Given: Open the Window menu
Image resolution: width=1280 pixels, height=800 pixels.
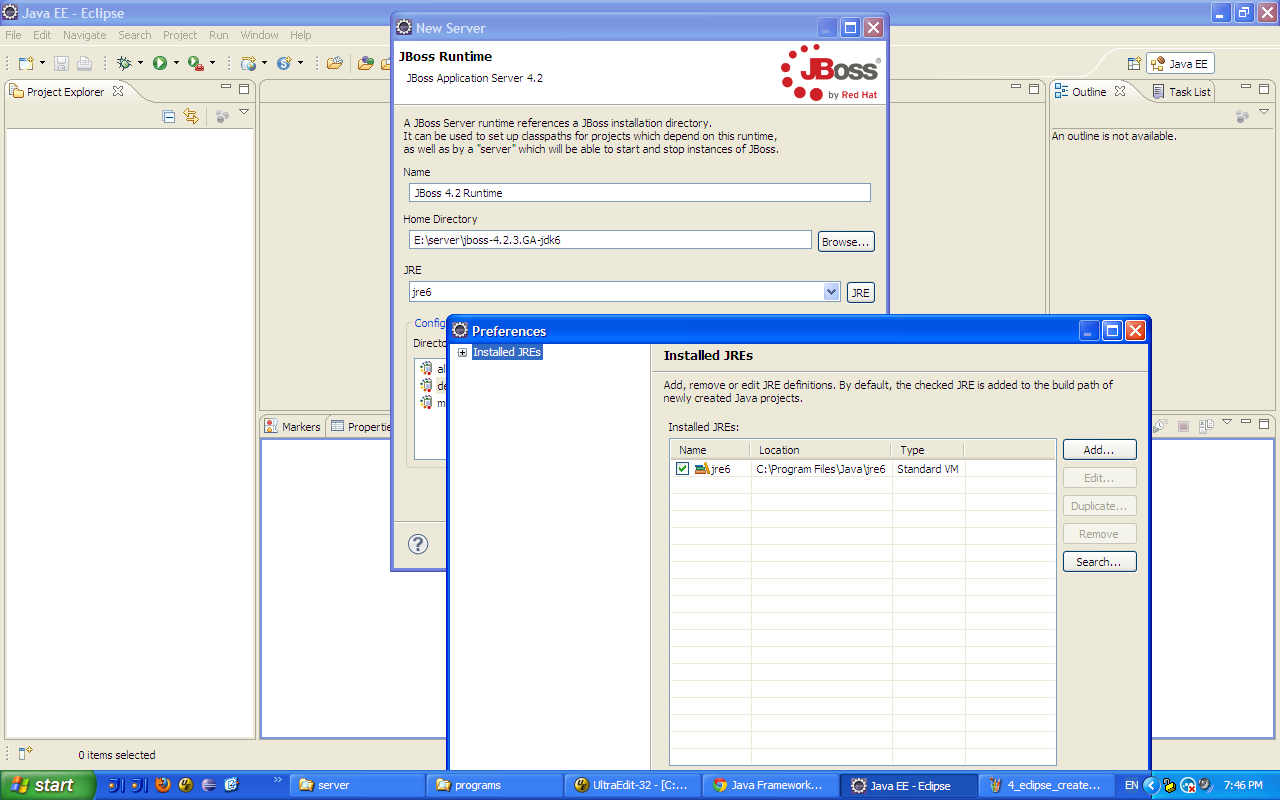Looking at the screenshot, I should click(259, 35).
